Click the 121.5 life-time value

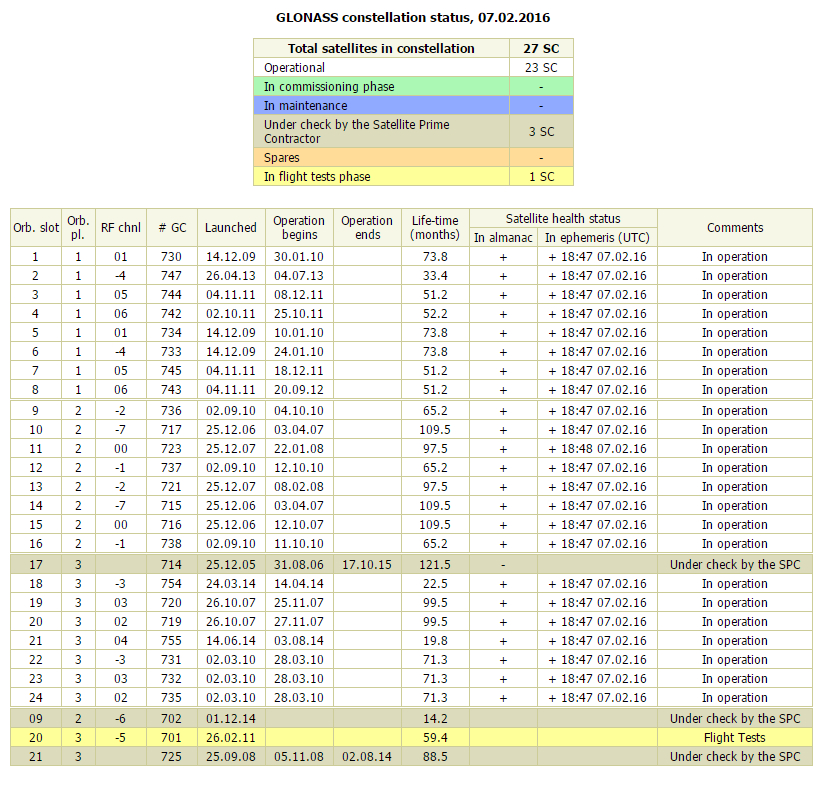click(x=435, y=565)
